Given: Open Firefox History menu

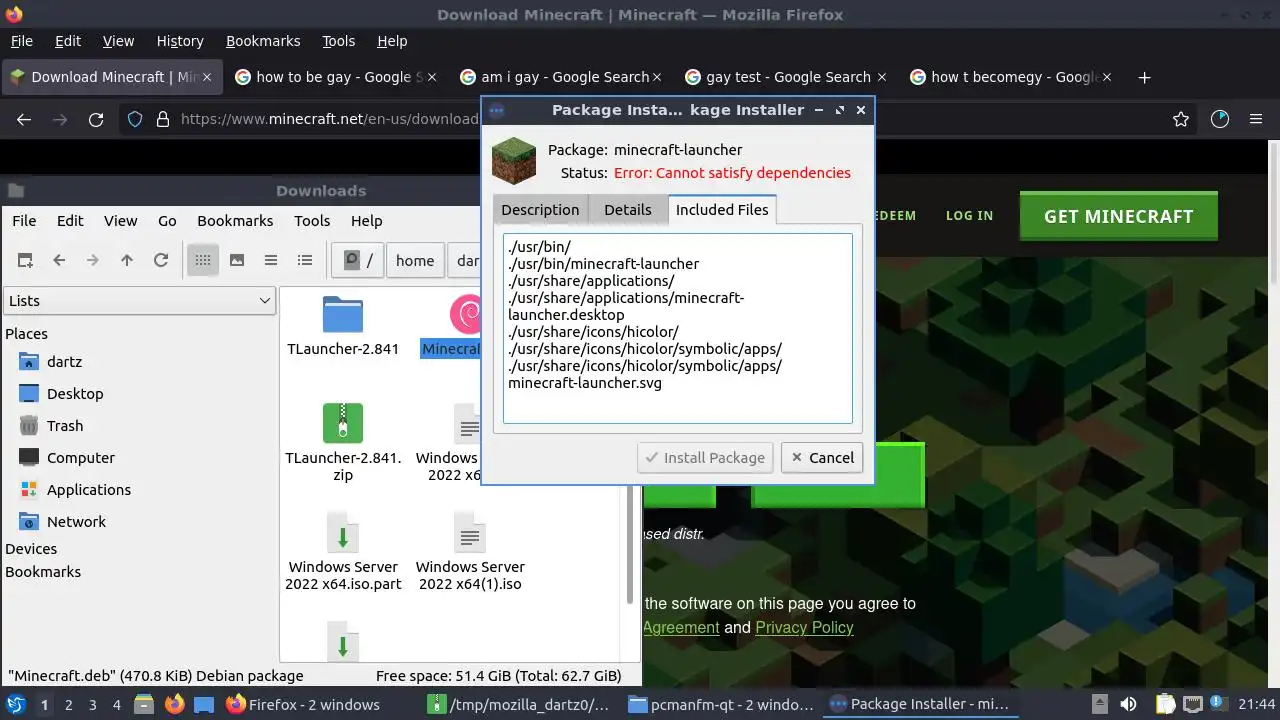Looking at the screenshot, I should point(180,41).
